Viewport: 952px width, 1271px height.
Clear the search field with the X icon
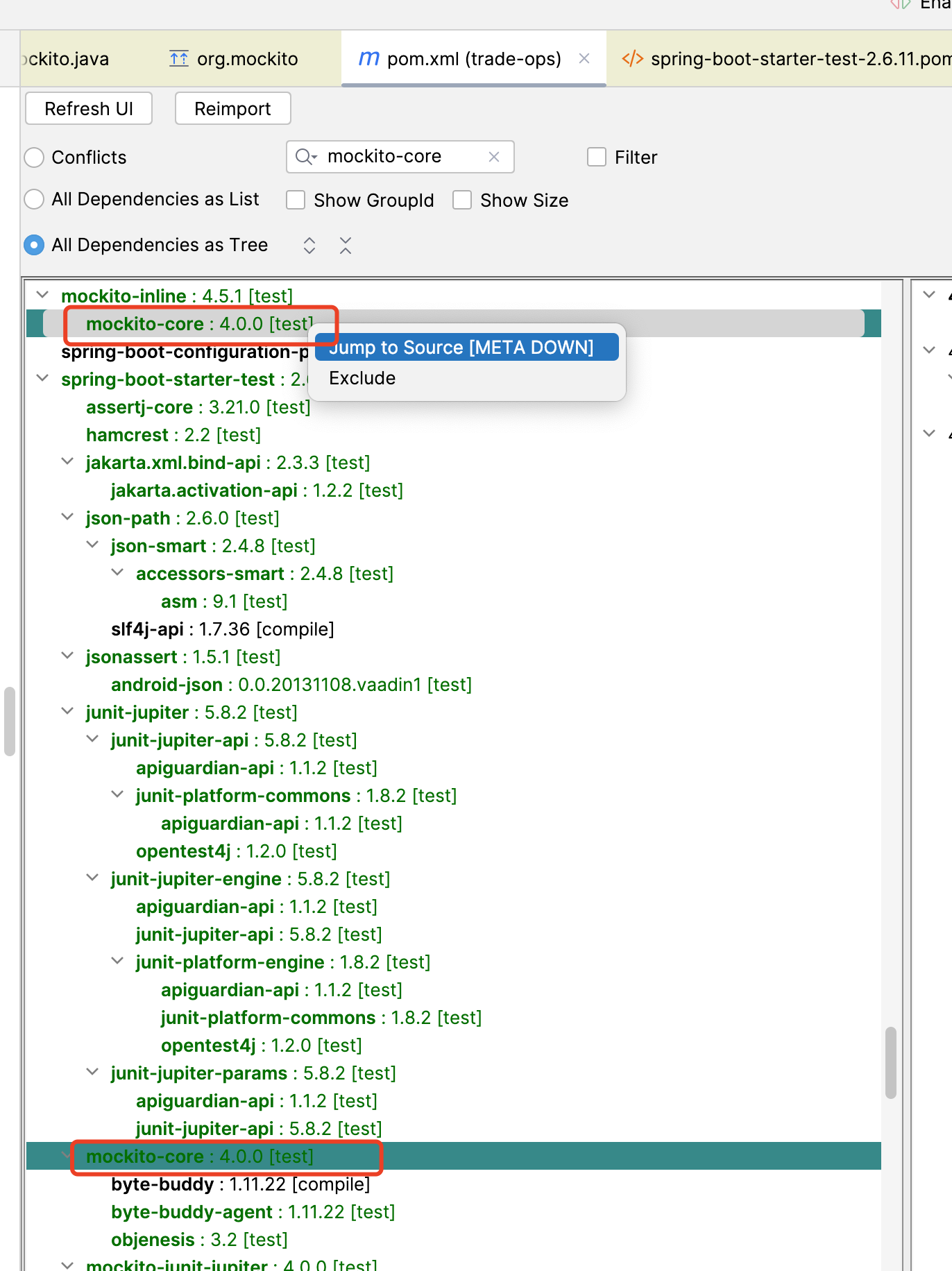494,157
